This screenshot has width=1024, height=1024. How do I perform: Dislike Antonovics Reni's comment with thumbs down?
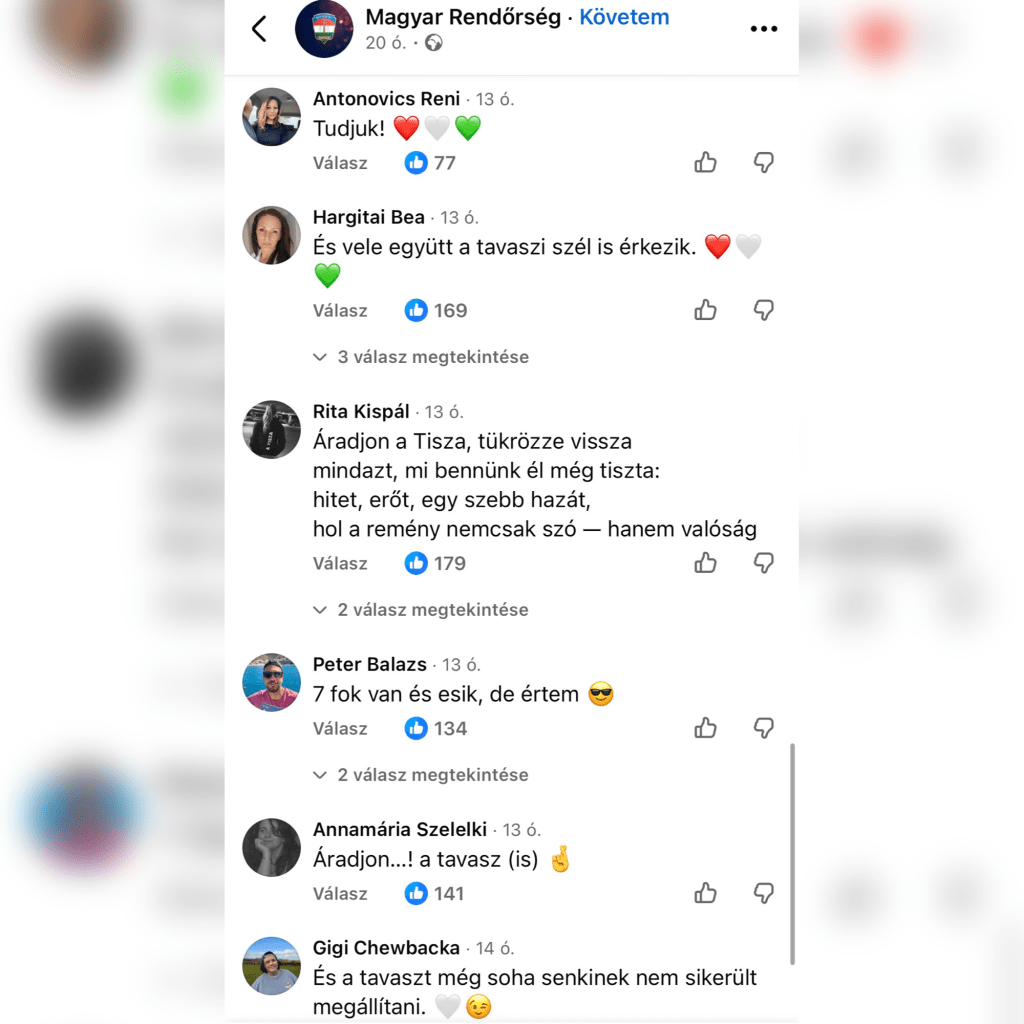tap(763, 162)
